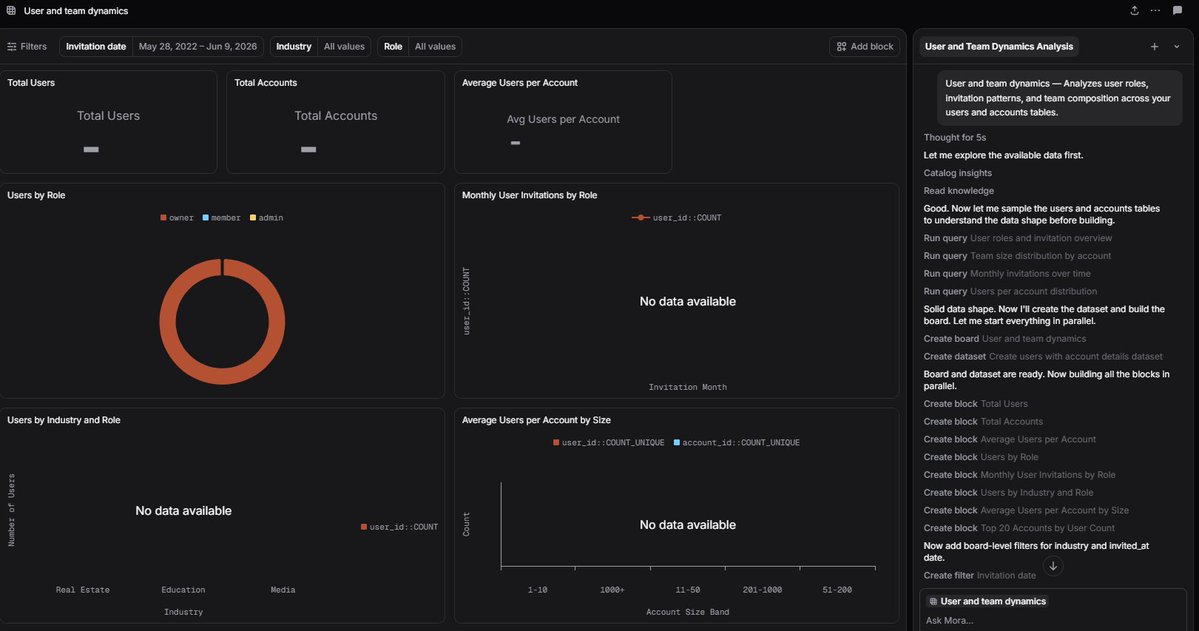The width and height of the screenshot is (1199, 631).
Task: Select the Users by Role block title
Action: [36, 195]
